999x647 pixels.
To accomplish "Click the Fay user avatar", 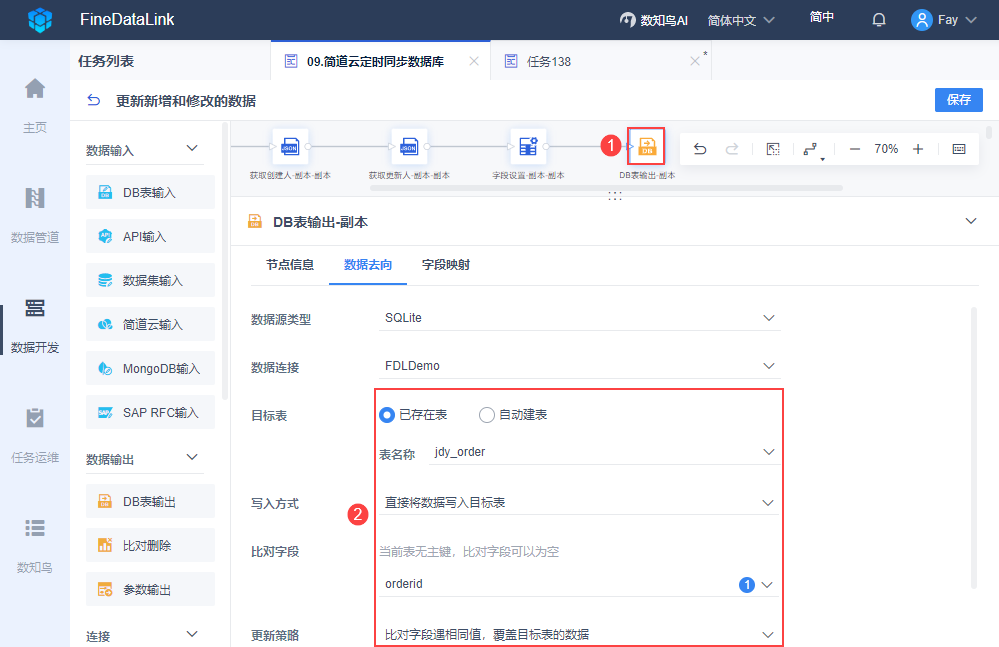I will [921, 20].
